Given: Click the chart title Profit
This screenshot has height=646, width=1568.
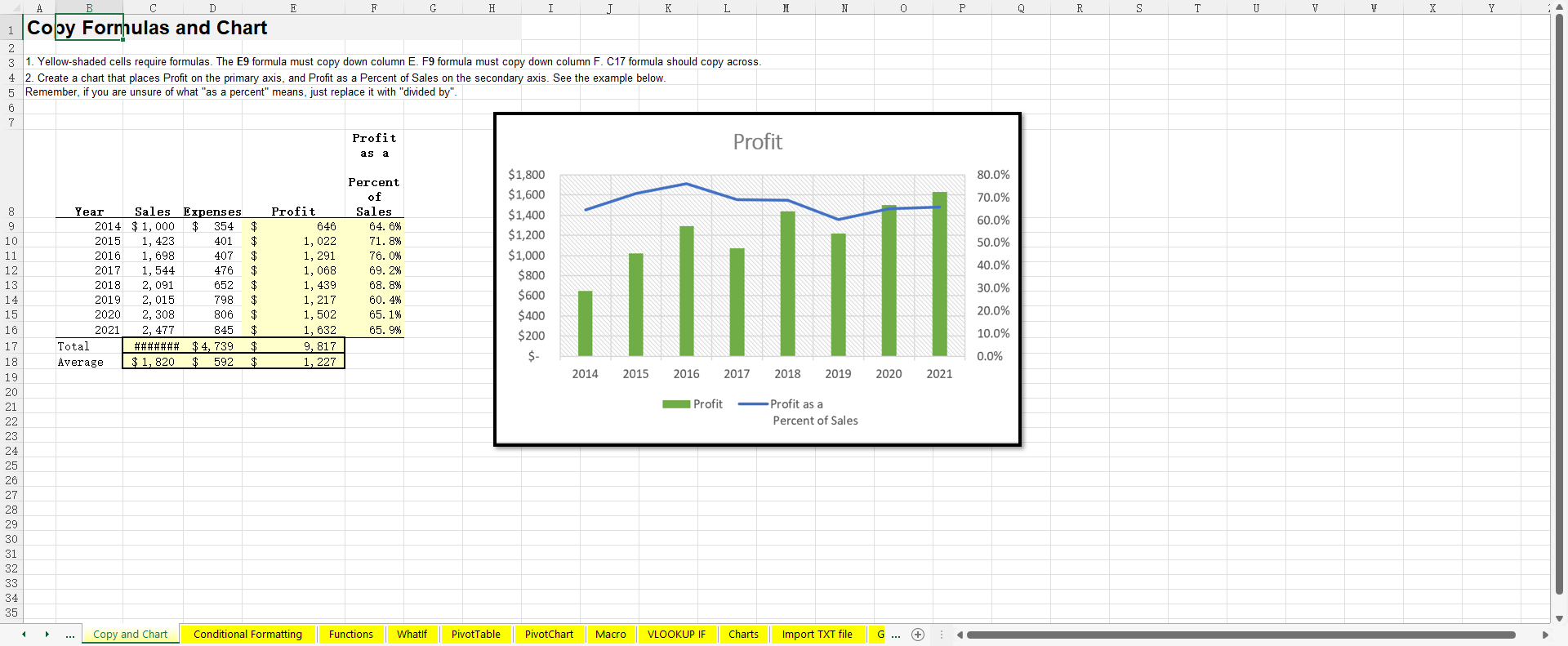Looking at the screenshot, I should (x=758, y=142).
